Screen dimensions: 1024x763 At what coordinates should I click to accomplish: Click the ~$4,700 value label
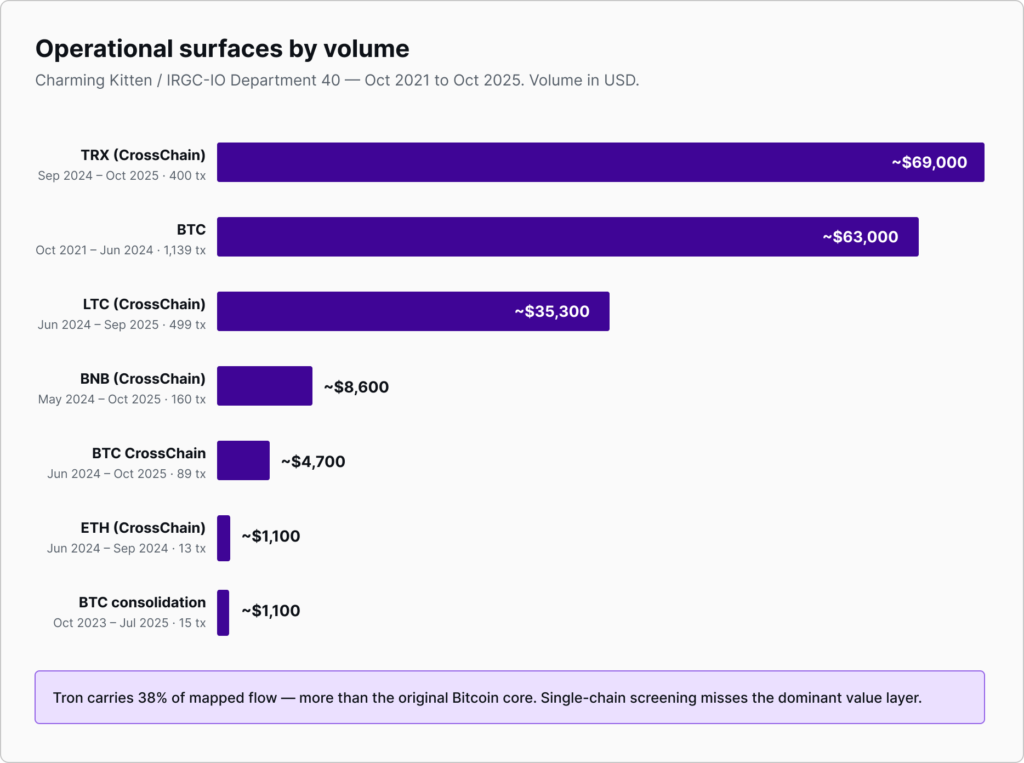(x=313, y=461)
